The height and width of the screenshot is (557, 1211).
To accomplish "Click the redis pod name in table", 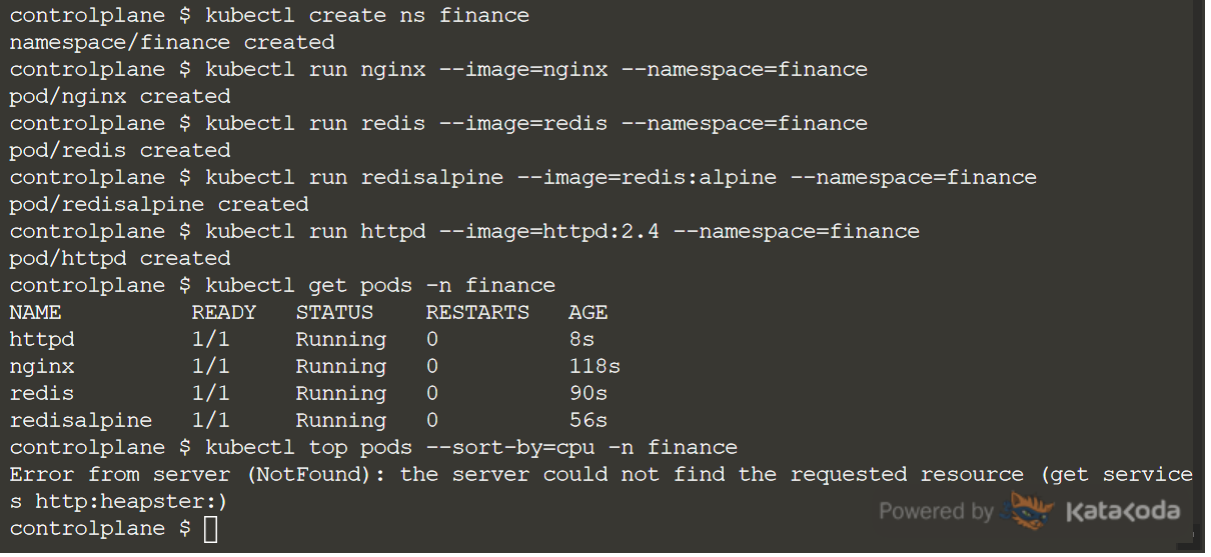I will [42, 393].
